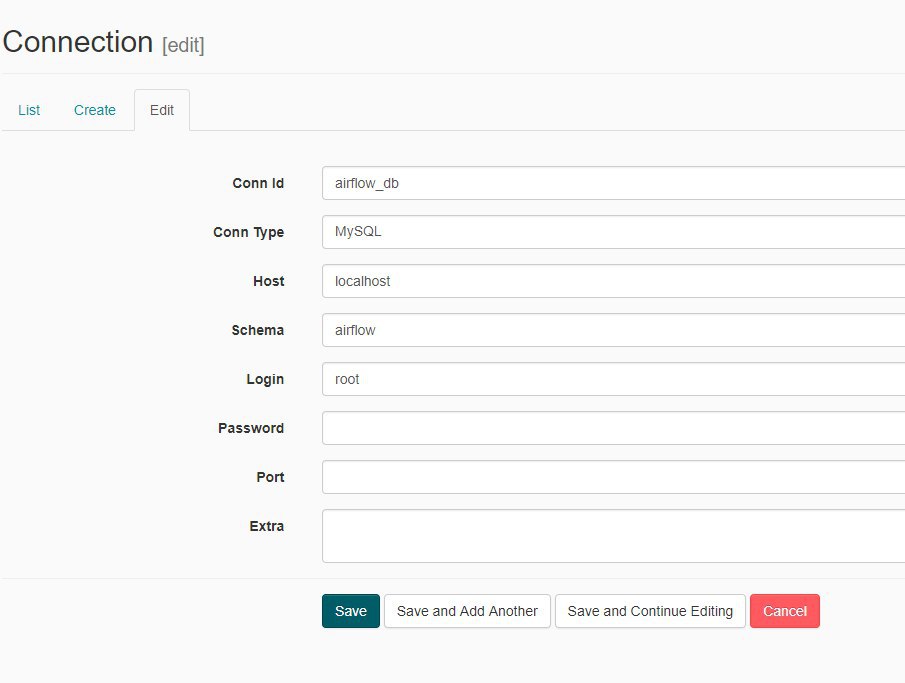Click Save and Continue Editing
This screenshot has height=683, width=905.
pos(650,611)
